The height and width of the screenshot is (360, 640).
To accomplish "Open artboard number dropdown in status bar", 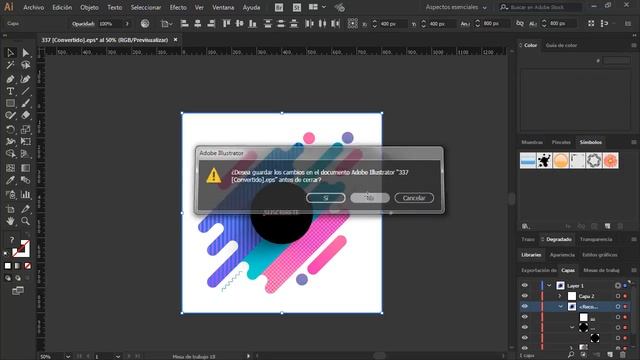I will tap(118, 356).
